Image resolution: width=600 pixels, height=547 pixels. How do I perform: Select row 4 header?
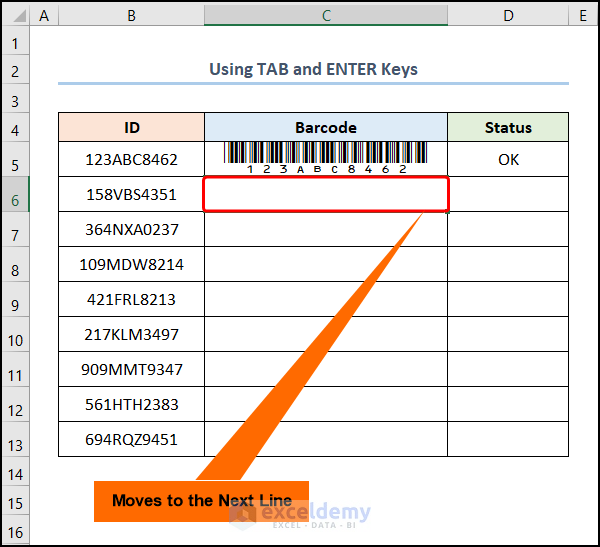point(15,127)
